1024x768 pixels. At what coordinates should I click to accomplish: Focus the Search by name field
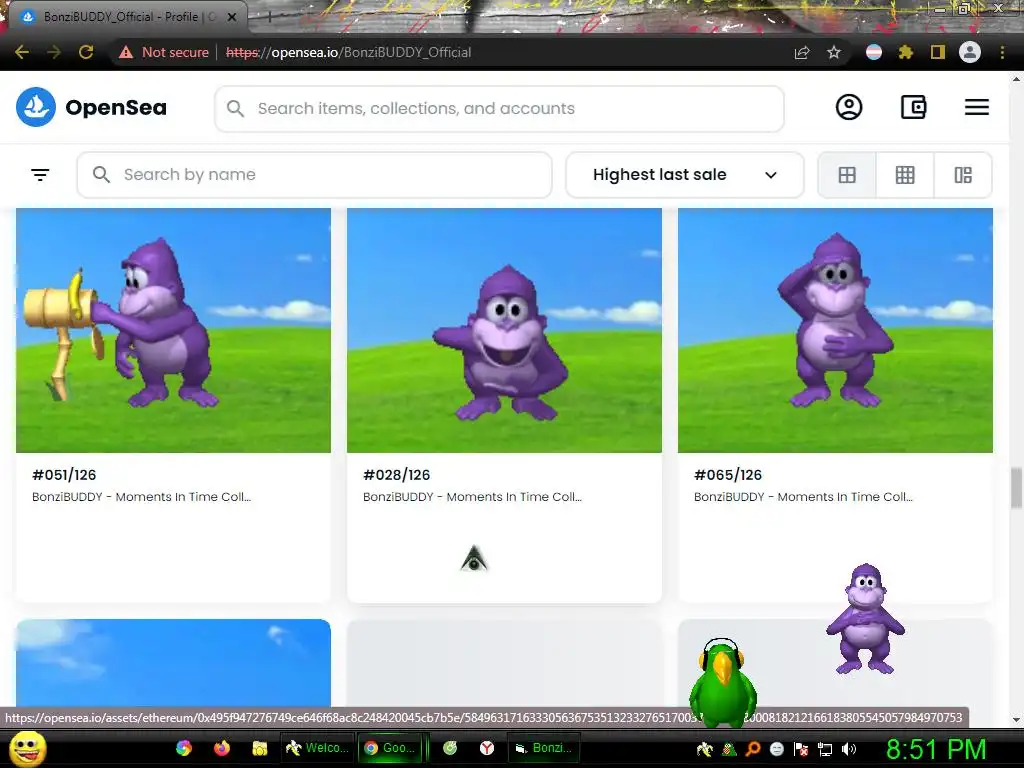click(314, 175)
